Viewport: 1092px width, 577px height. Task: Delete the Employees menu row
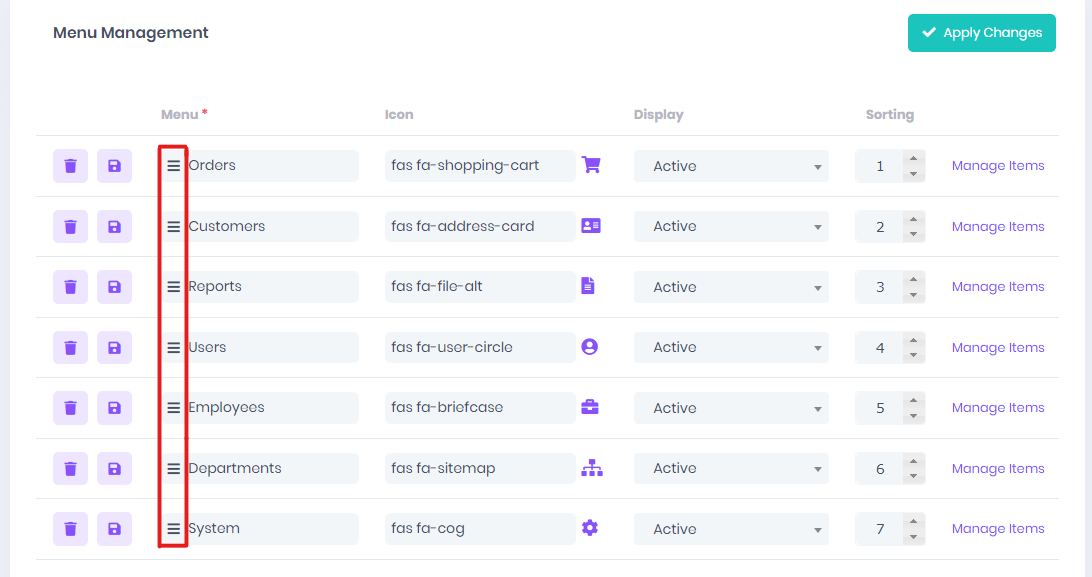pyautogui.click(x=70, y=408)
